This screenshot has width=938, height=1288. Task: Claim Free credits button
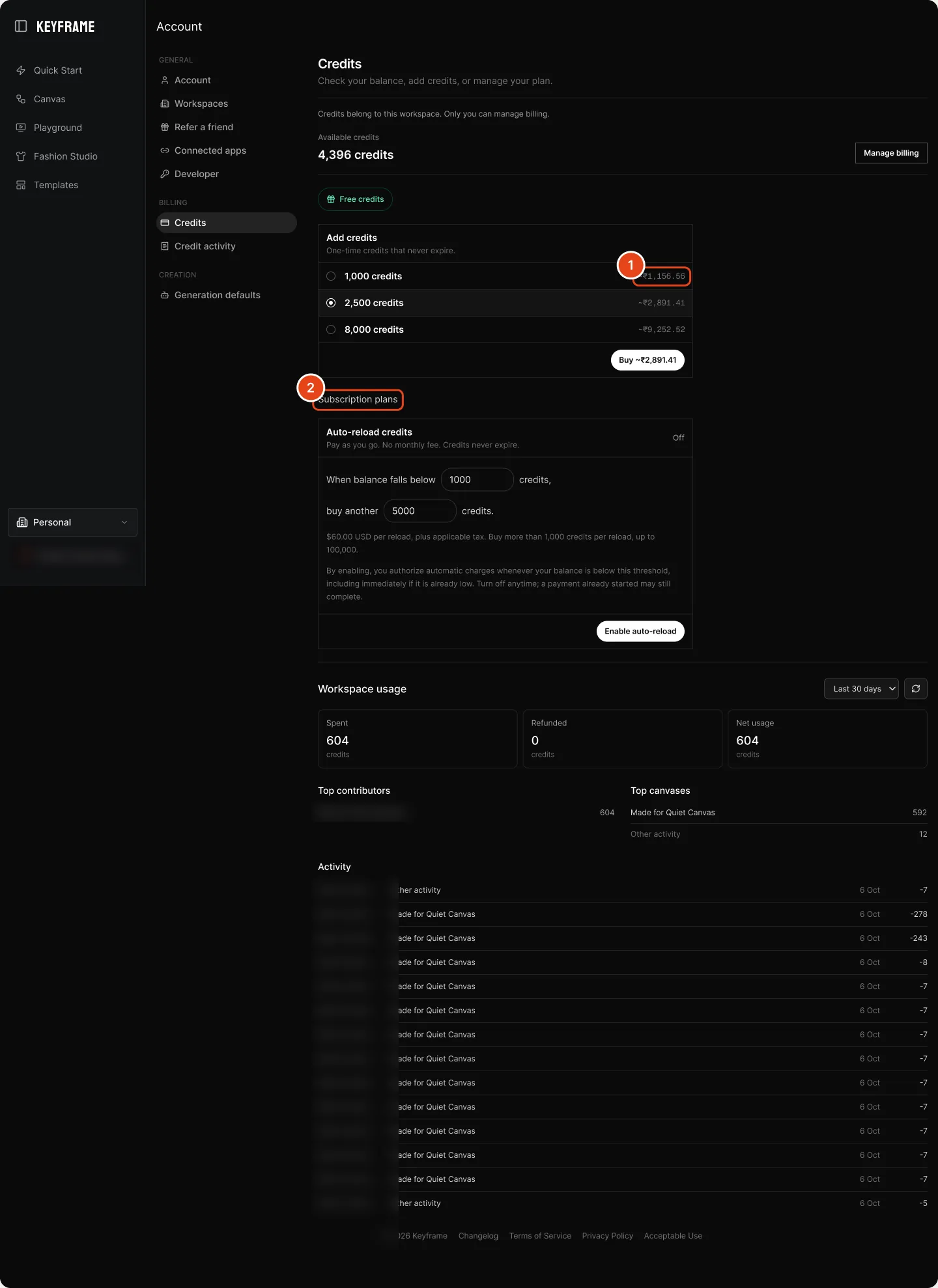click(x=355, y=199)
